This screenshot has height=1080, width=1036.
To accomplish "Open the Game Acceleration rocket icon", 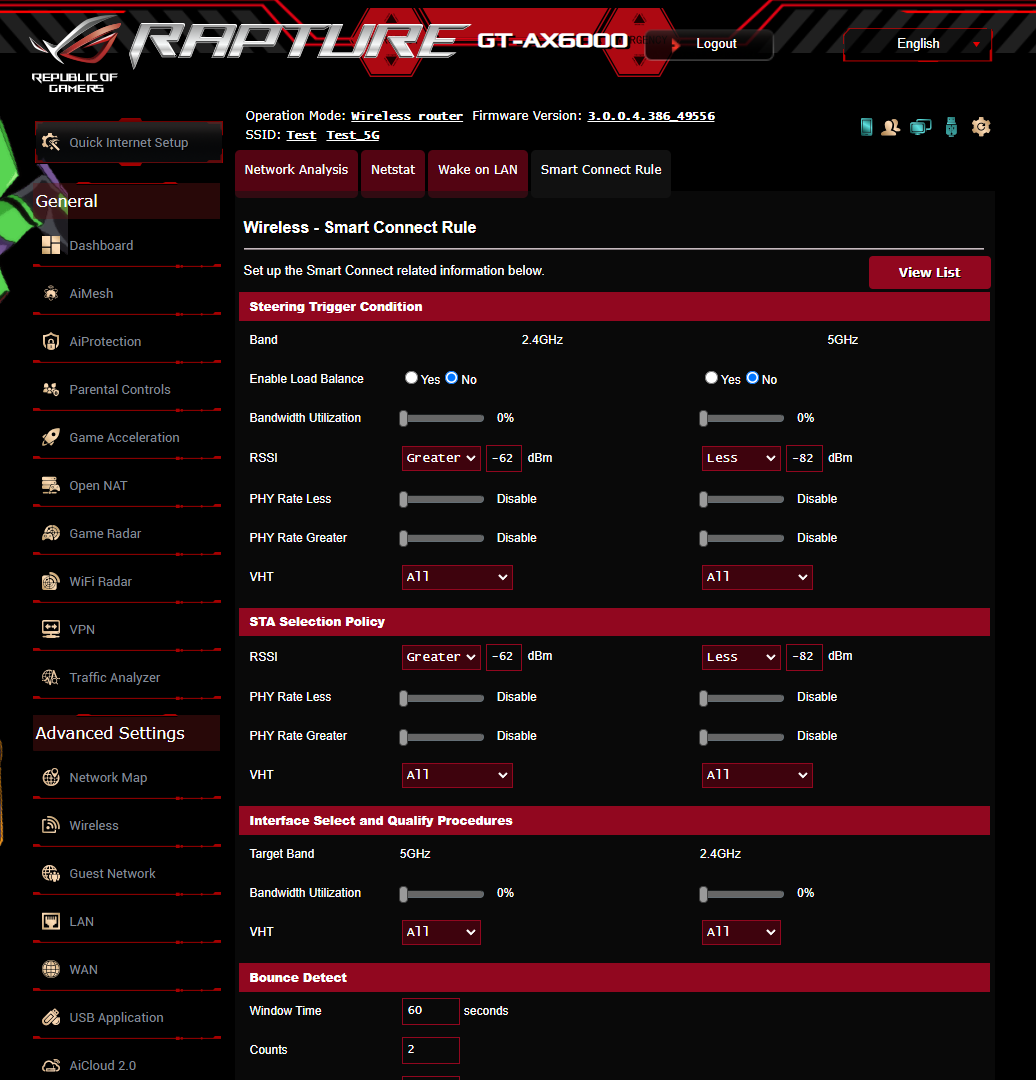I will point(51,437).
